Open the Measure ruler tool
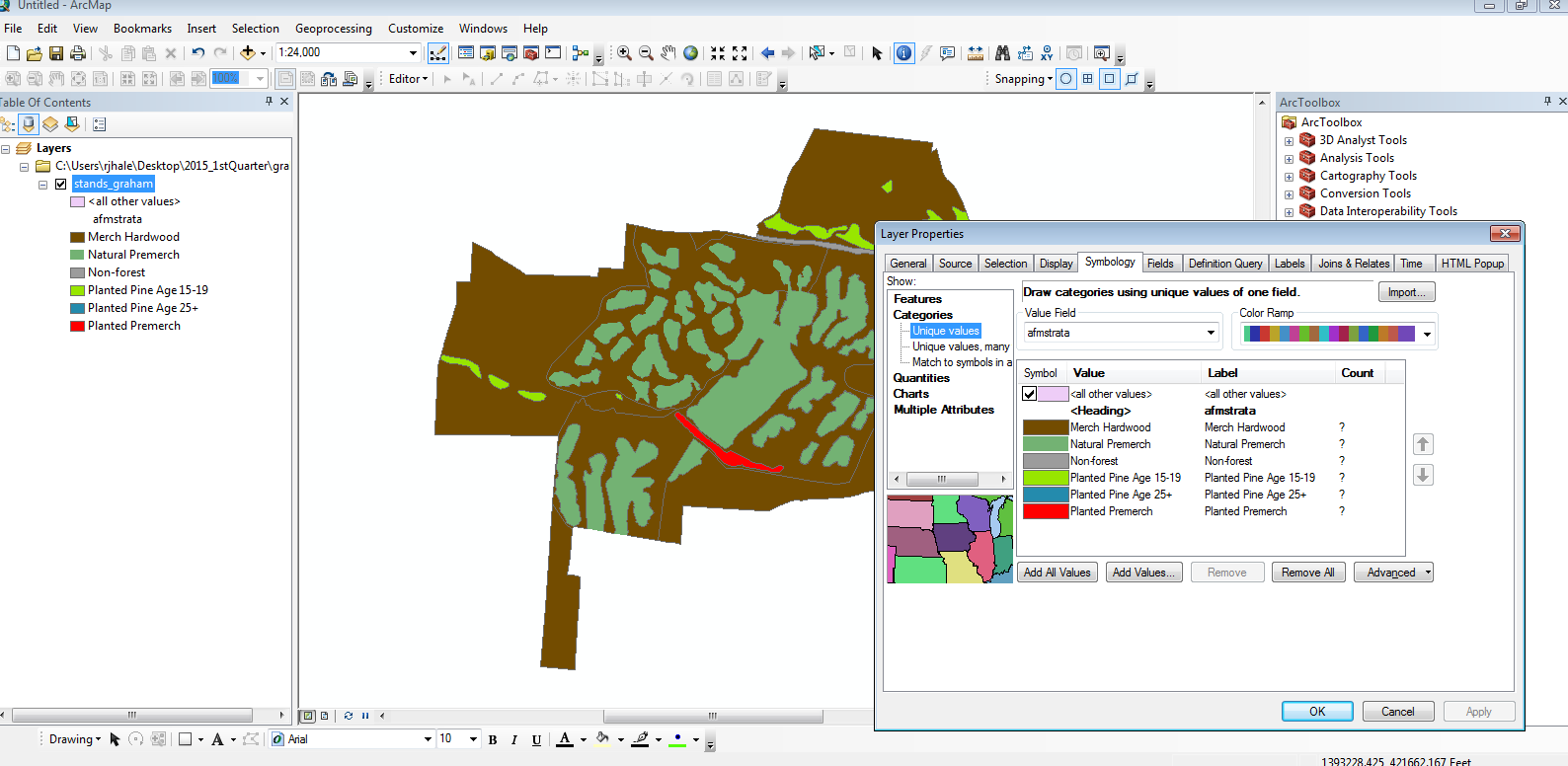Viewport: 1568px width, 766px height. click(x=976, y=53)
